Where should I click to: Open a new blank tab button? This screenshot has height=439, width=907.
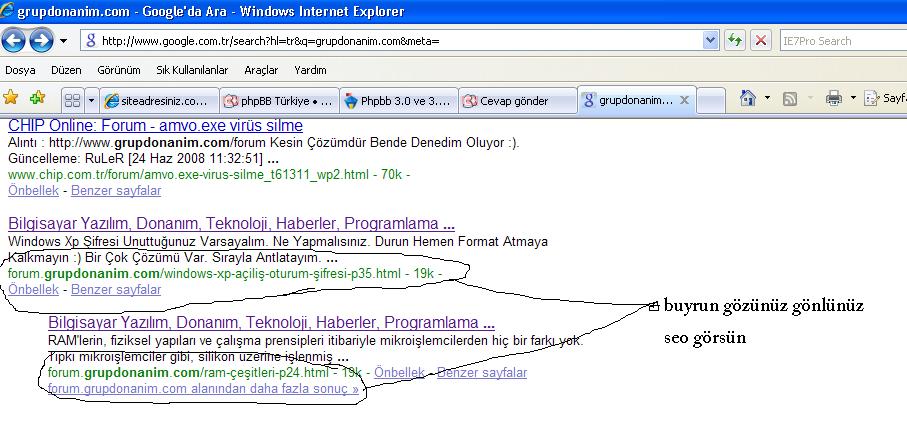(x=711, y=101)
